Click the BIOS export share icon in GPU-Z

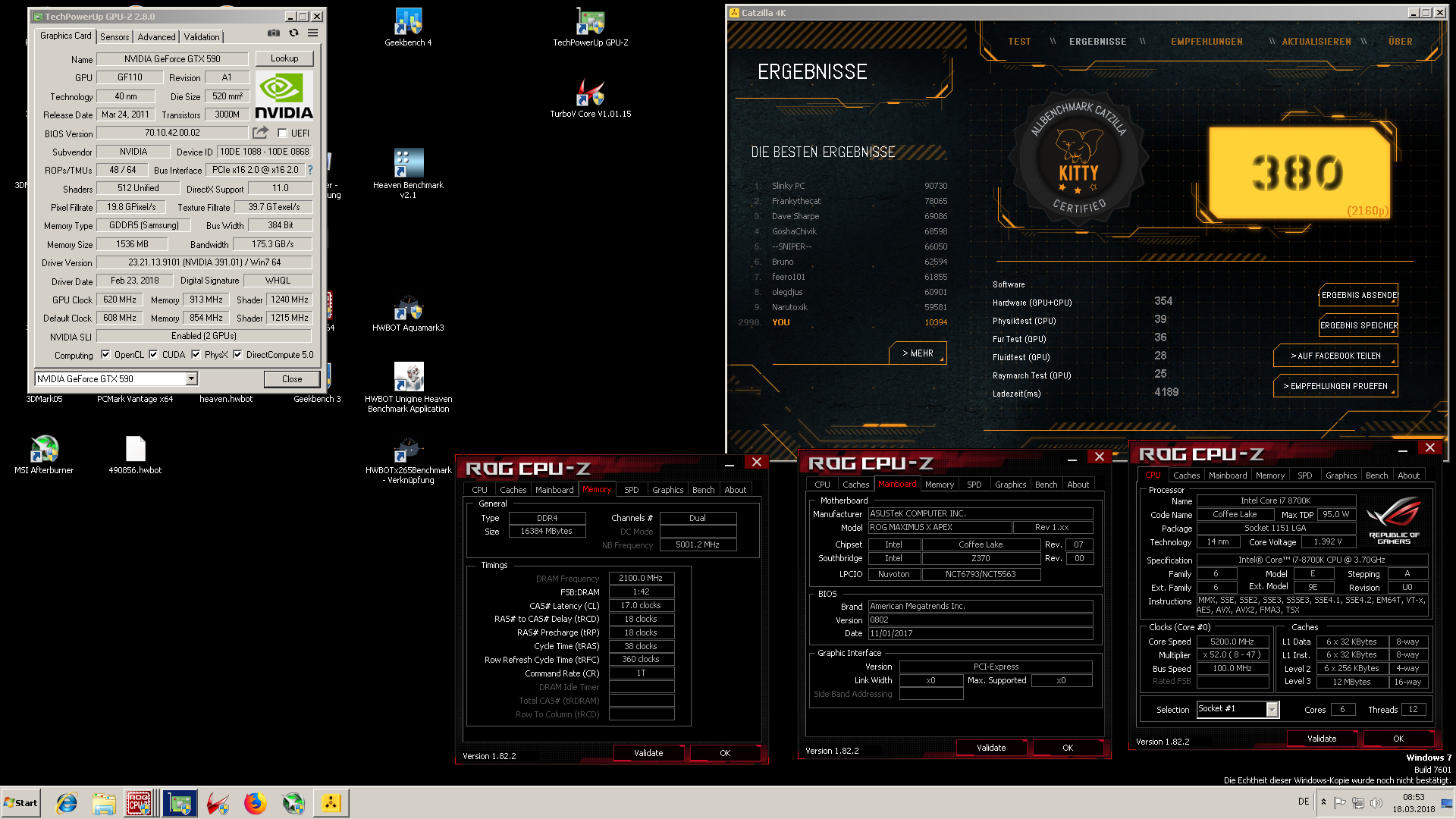click(x=260, y=133)
